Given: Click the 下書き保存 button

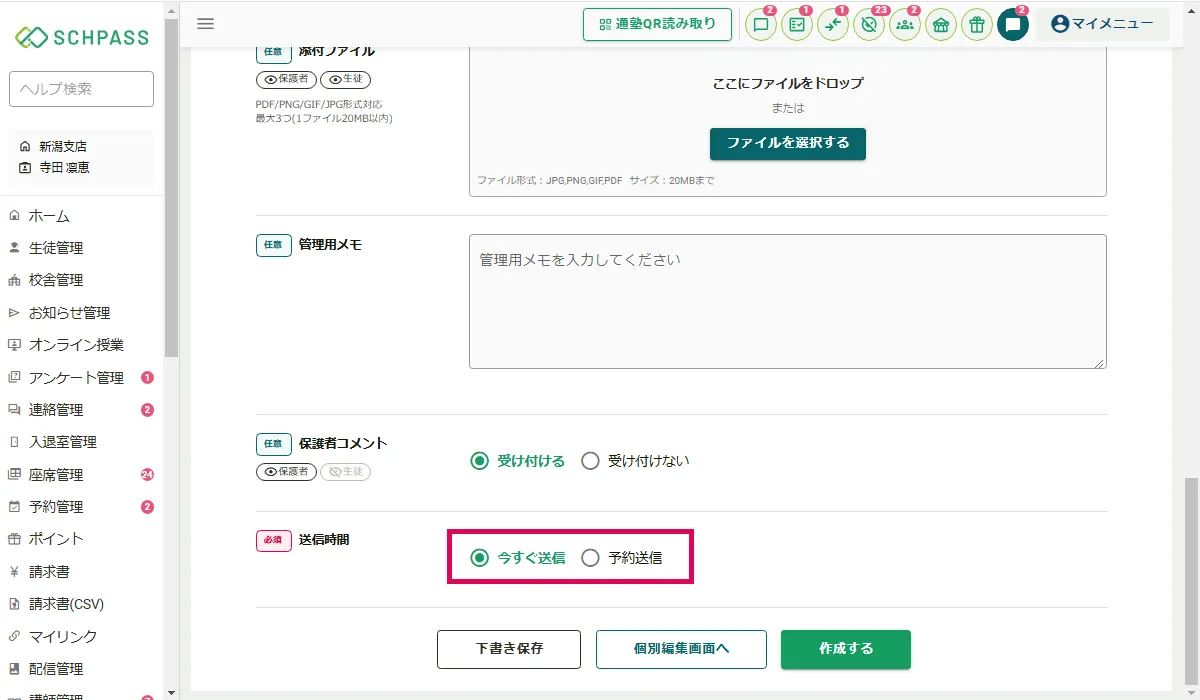Looking at the screenshot, I should pos(509,649).
